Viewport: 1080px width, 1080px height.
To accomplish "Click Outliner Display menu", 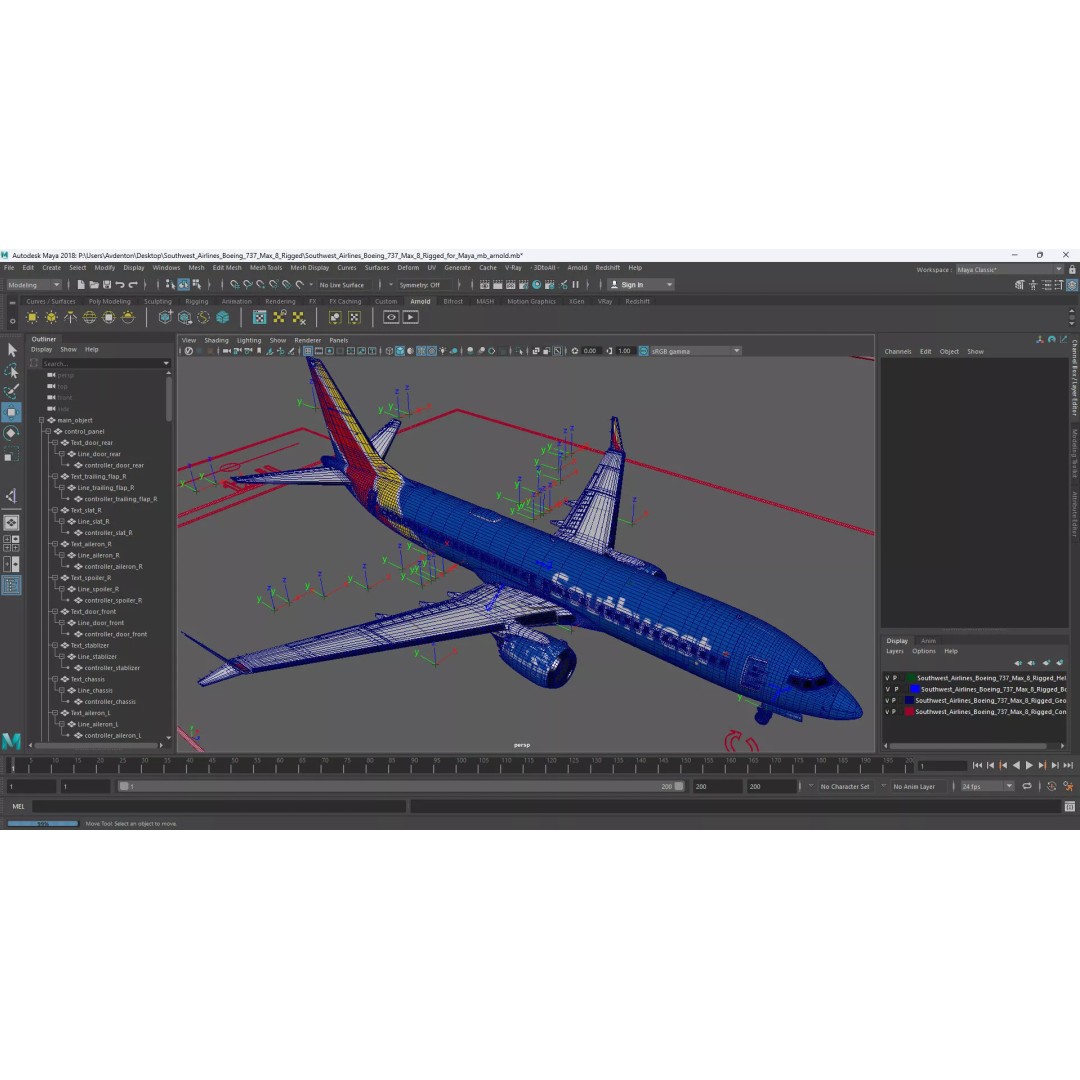I will tap(41, 350).
